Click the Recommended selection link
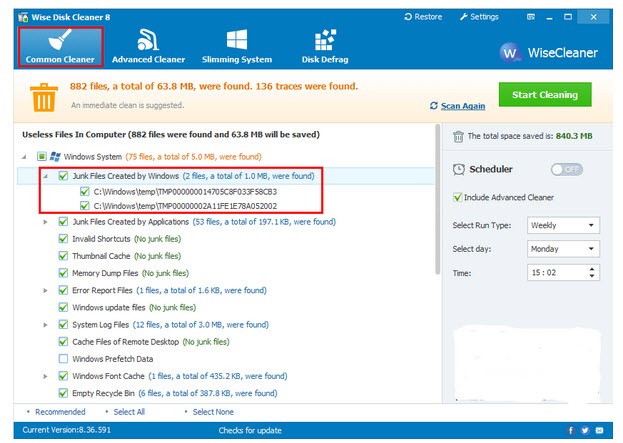Image resolution: width=623 pixels, height=443 pixels. [60, 412]
